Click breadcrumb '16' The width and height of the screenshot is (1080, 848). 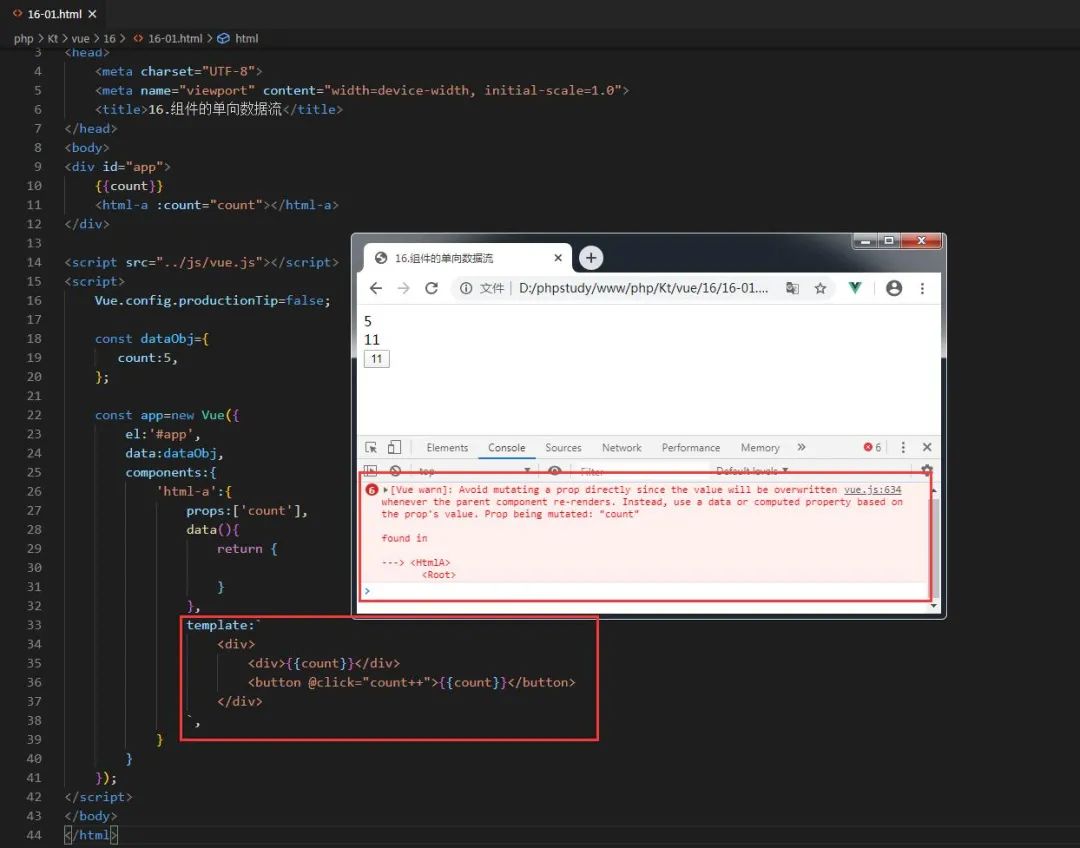[110, 39]
